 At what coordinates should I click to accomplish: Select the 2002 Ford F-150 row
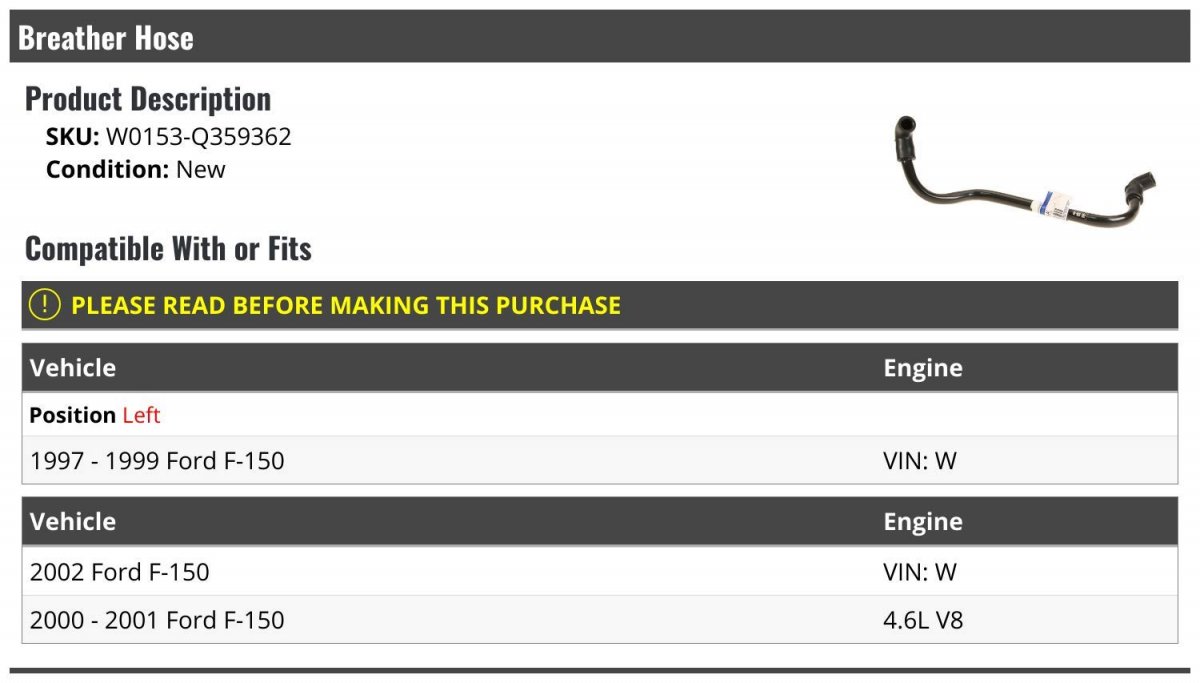click(600, 572)
